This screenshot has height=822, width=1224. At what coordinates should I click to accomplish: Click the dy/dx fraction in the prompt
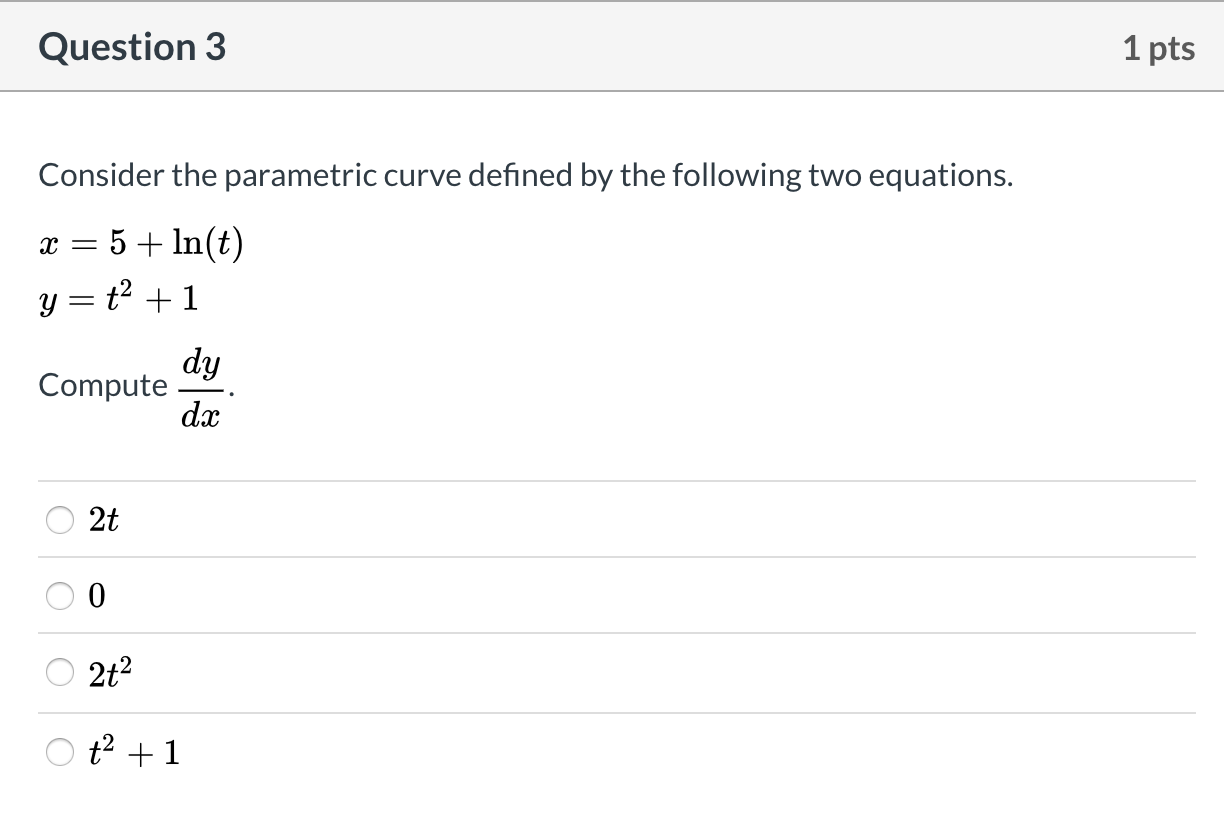pyautogui.click(x=201, y=383)
